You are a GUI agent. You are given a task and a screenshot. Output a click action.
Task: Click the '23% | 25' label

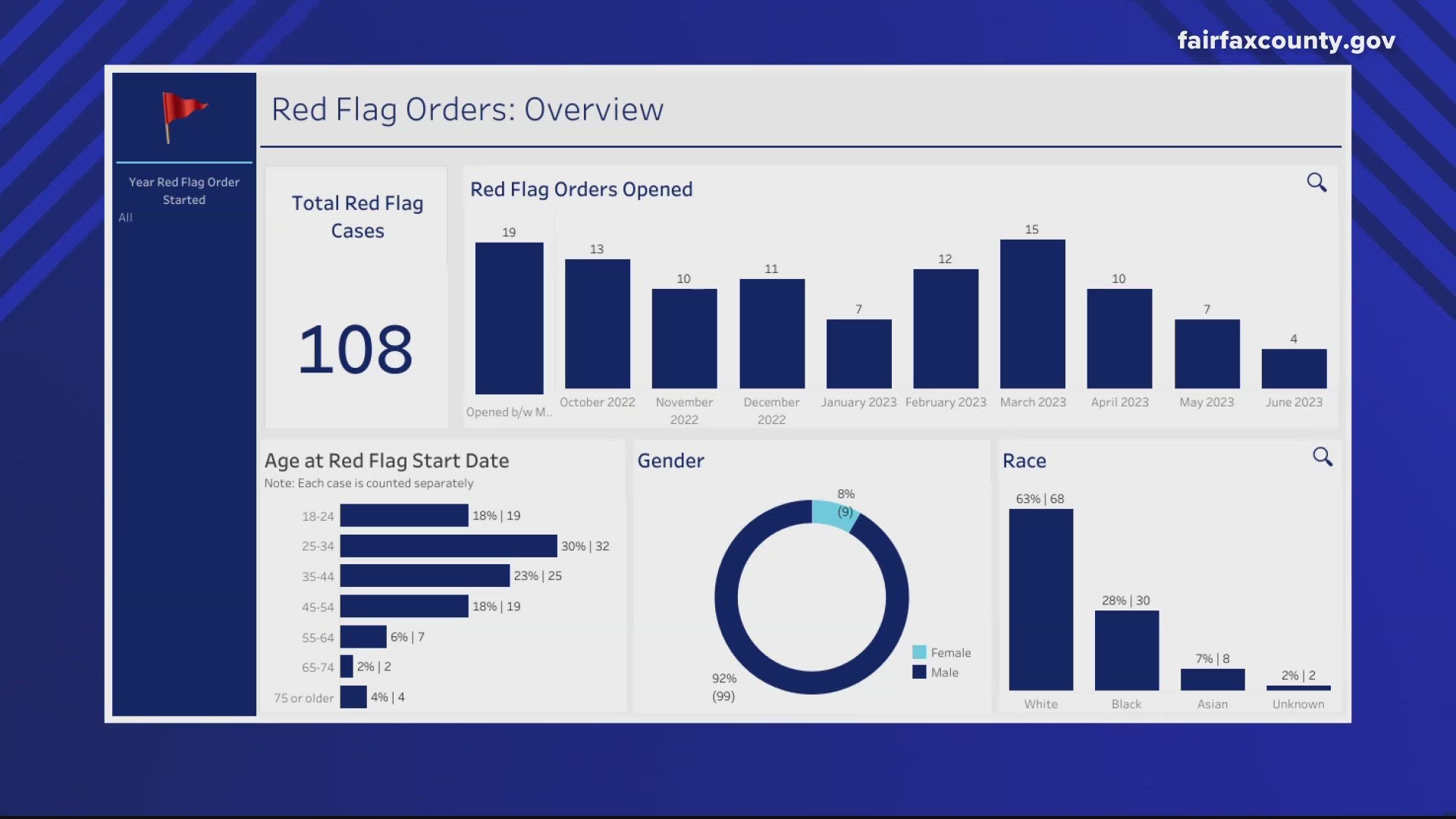click(538, 576)
